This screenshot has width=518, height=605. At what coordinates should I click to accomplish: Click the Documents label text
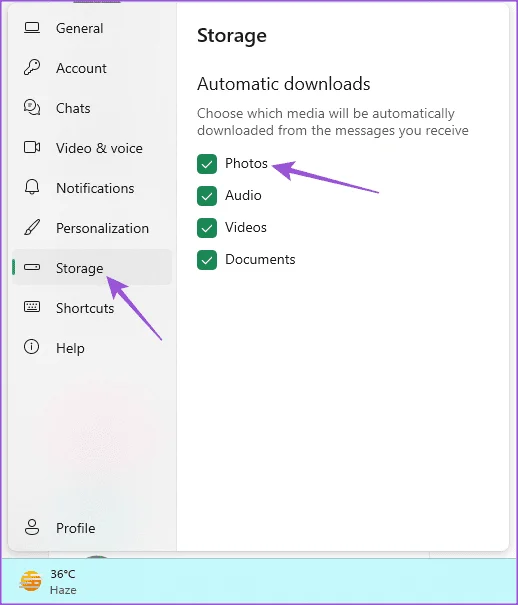(260, 260)
